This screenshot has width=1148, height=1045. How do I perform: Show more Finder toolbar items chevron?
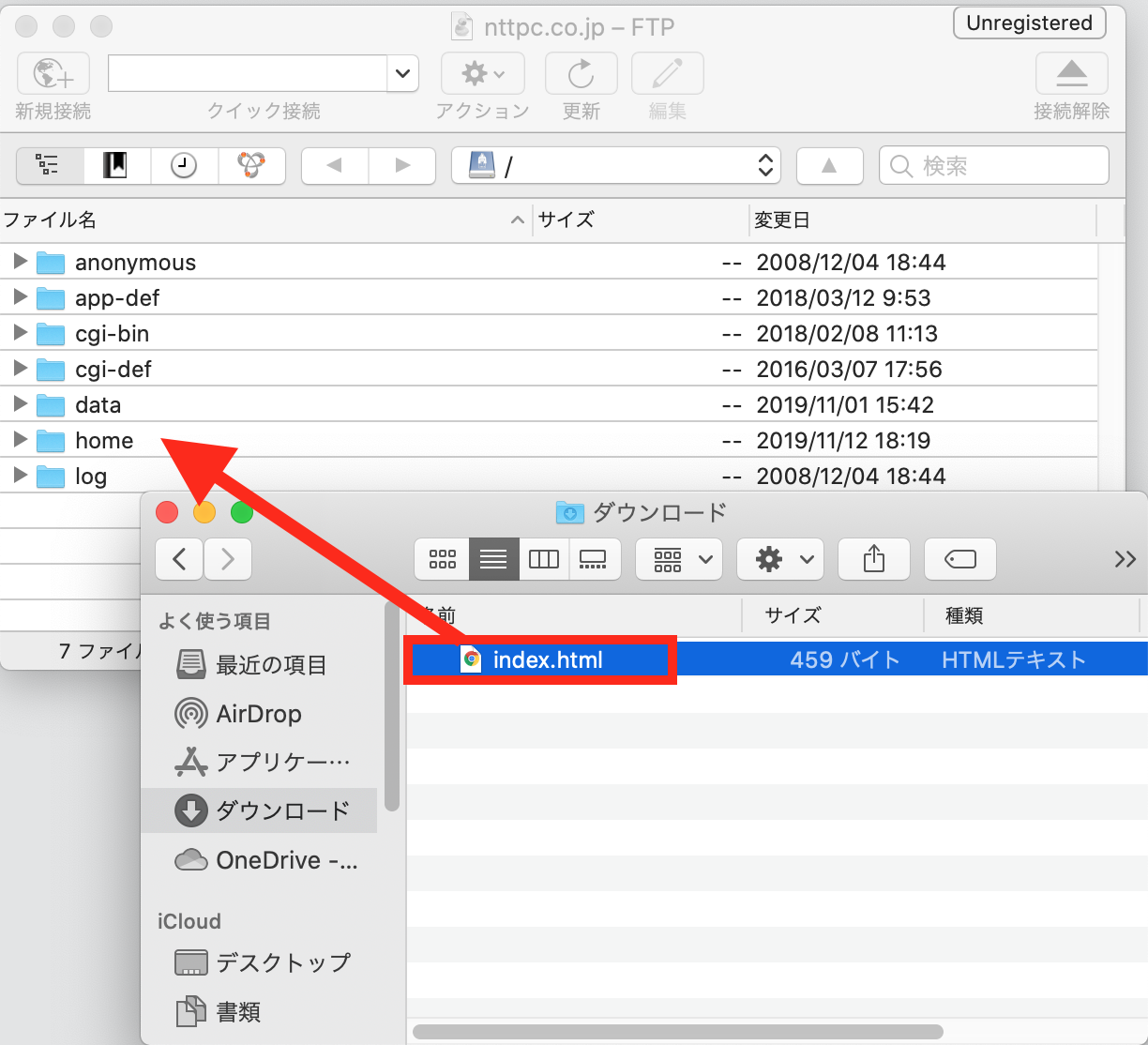[x=1125, y=560]
